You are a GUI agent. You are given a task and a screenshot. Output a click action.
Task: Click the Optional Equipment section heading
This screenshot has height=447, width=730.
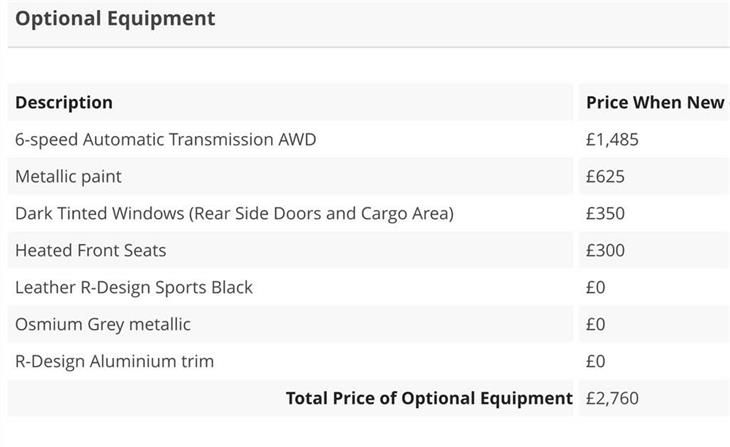(115, 18)
